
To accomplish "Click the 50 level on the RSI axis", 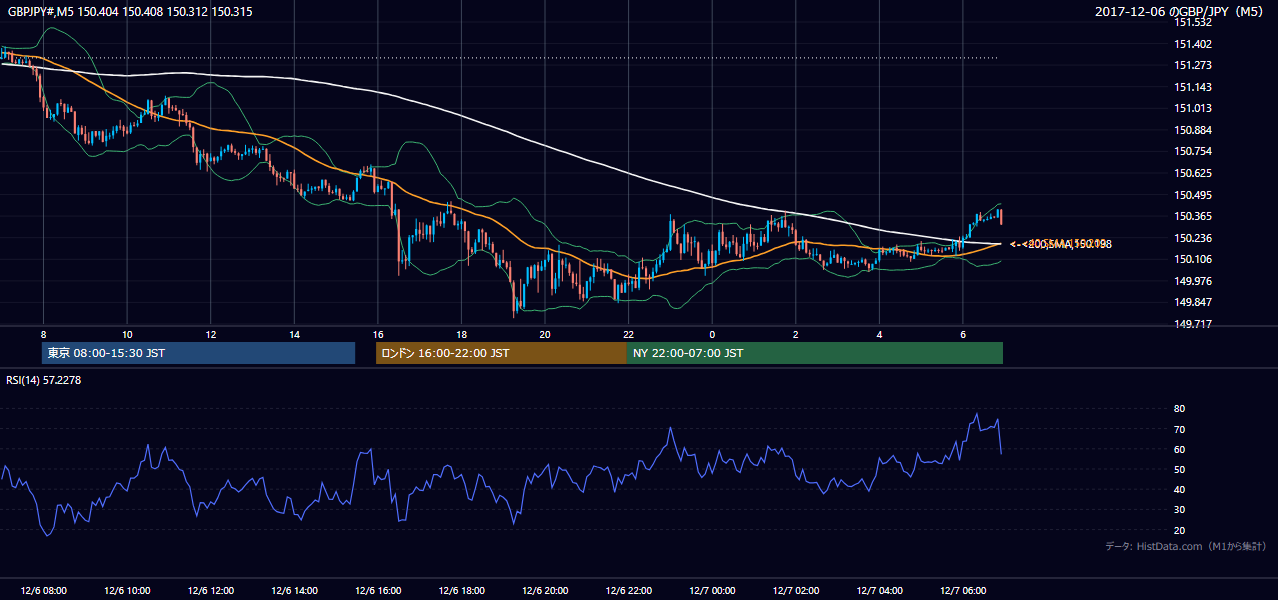I will point(1180,470).
